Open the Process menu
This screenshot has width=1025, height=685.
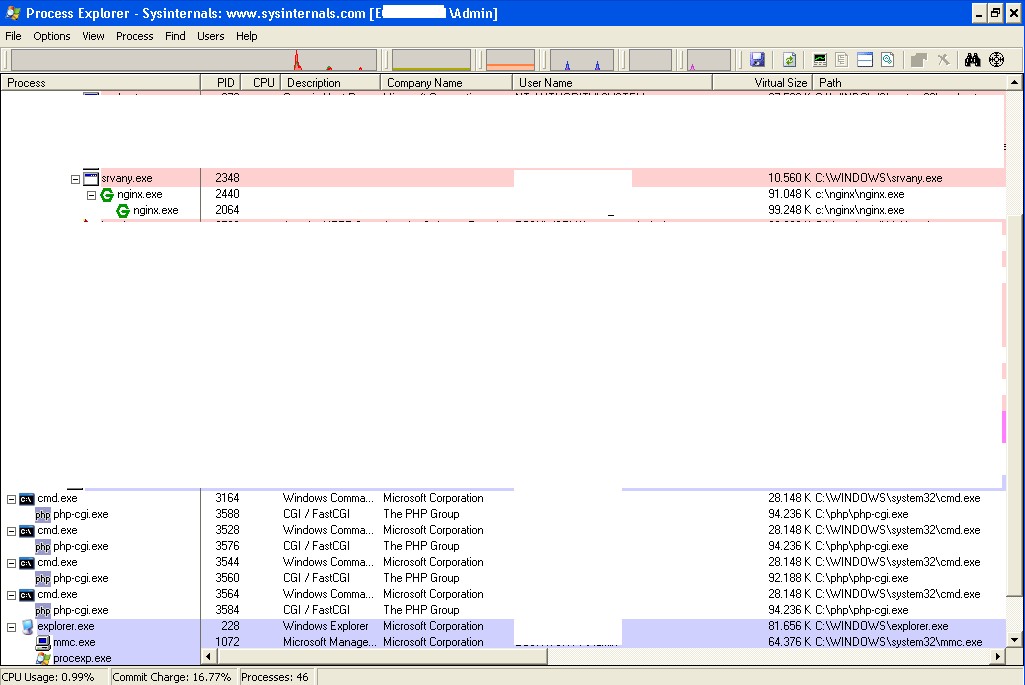pos(135,36)
